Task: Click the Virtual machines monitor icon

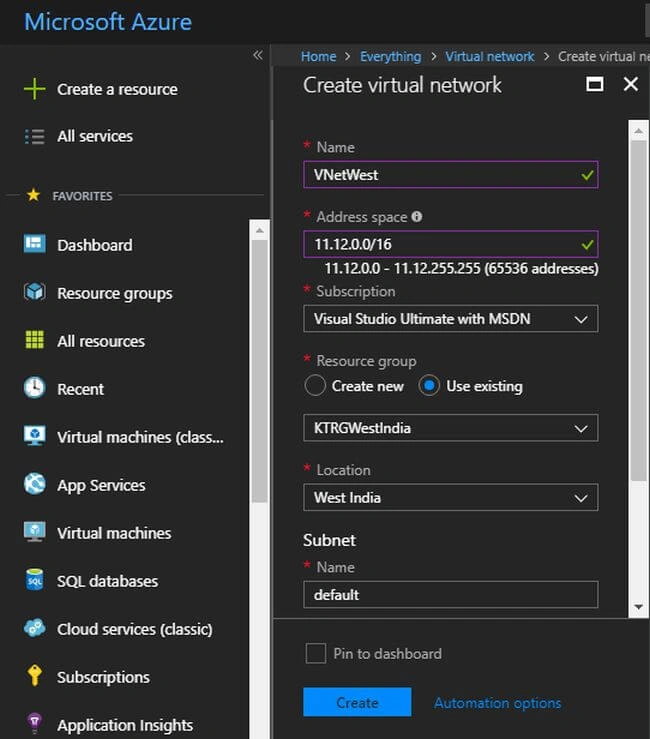Action: click(34, 532)
